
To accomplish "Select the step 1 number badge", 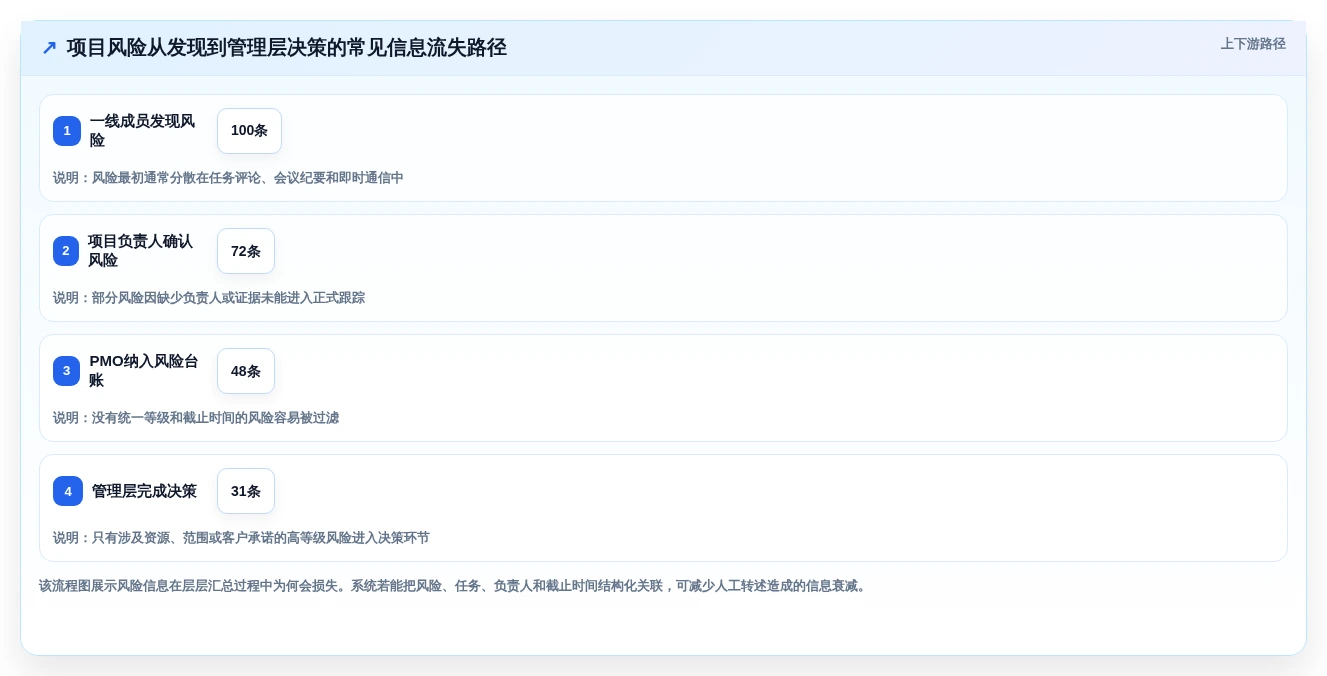I will [67, 131].
